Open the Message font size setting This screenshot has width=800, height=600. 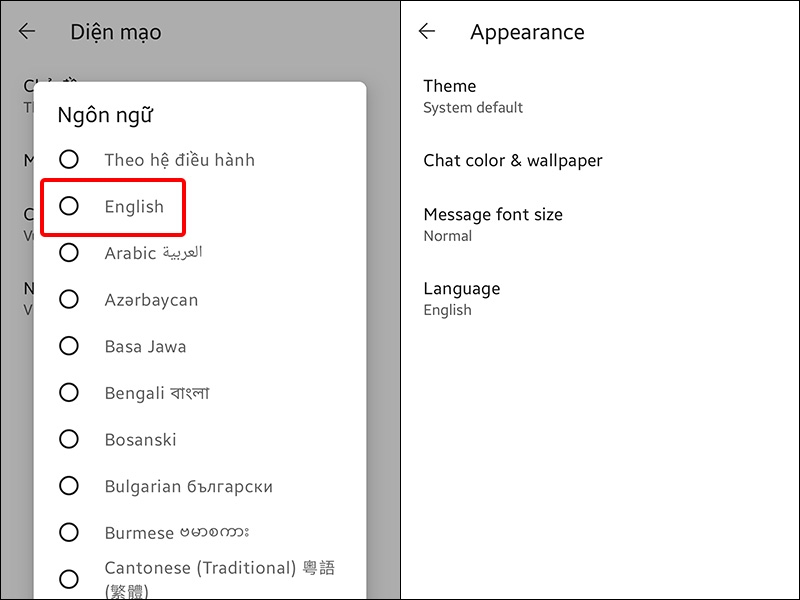(493, 214)
